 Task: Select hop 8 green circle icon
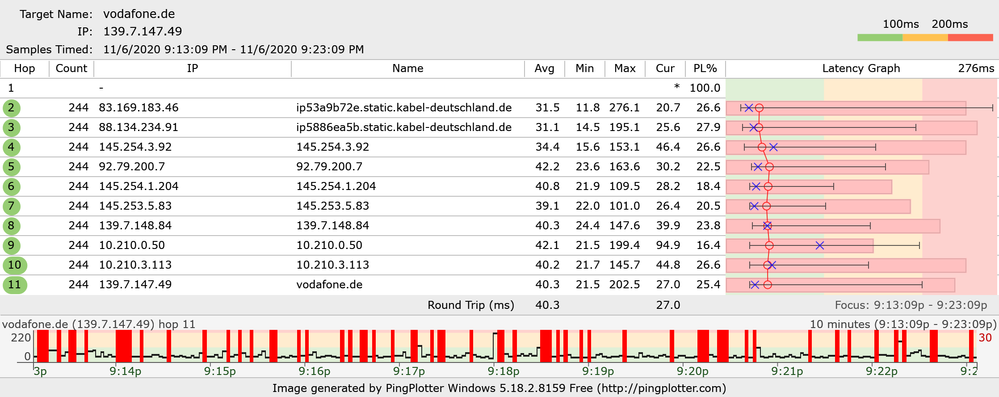point(11,226)
